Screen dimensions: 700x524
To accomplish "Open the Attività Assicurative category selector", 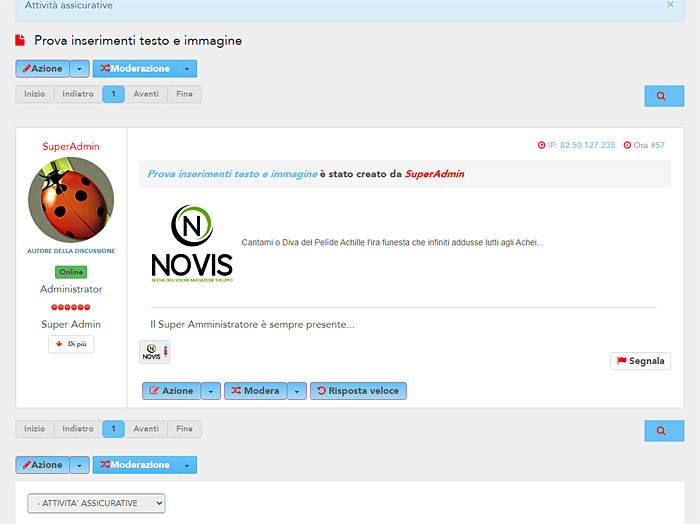I will [x=96, y=502].
